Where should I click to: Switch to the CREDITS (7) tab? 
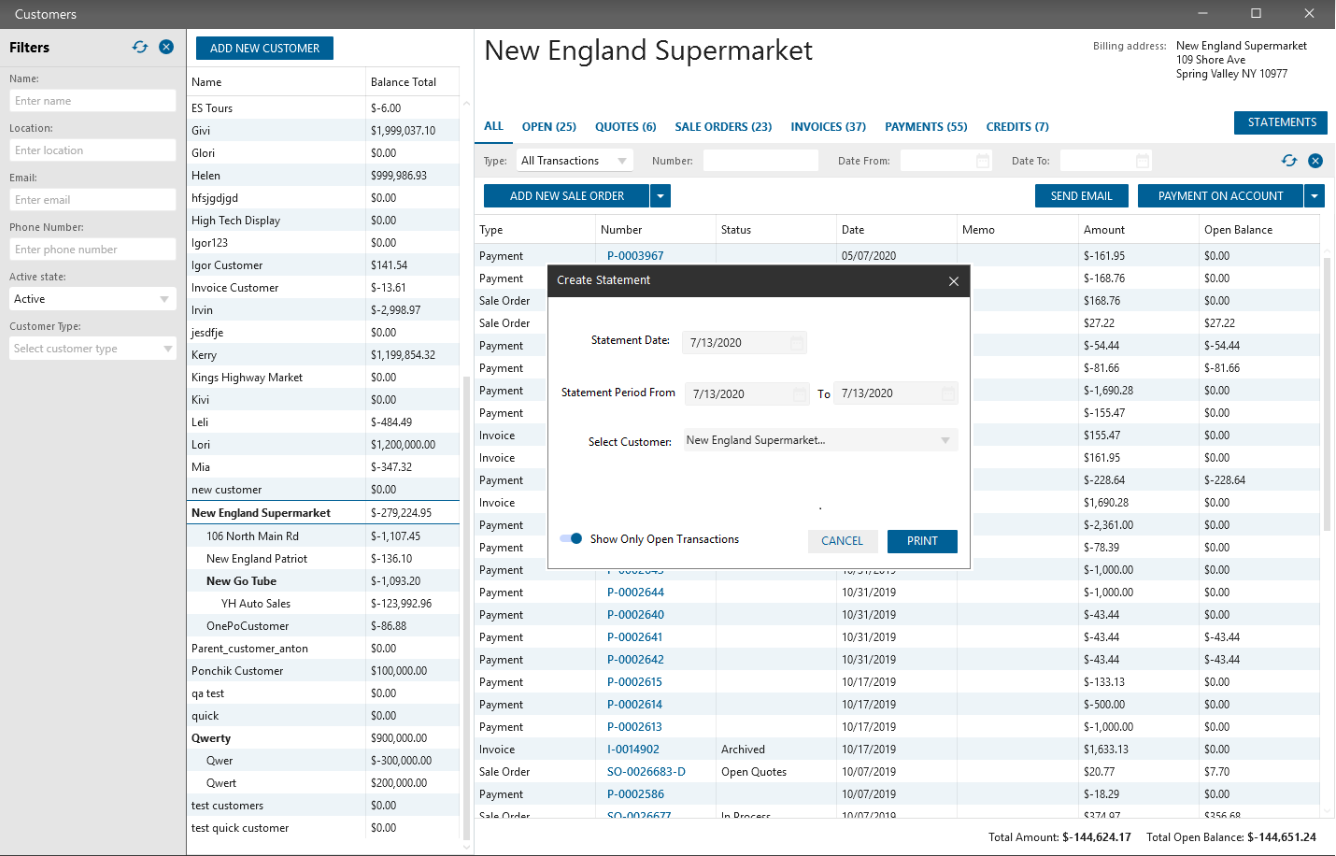[1017, 127]
